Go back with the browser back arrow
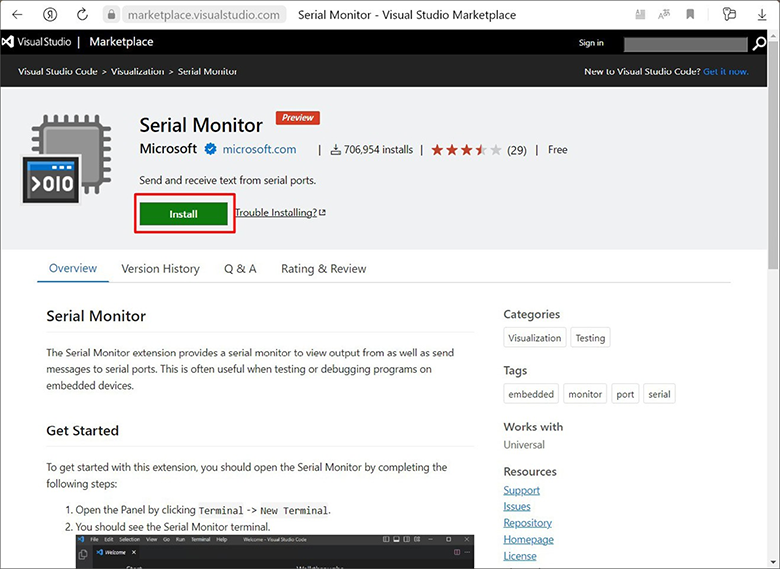The image size is (780, 569). 17,14
